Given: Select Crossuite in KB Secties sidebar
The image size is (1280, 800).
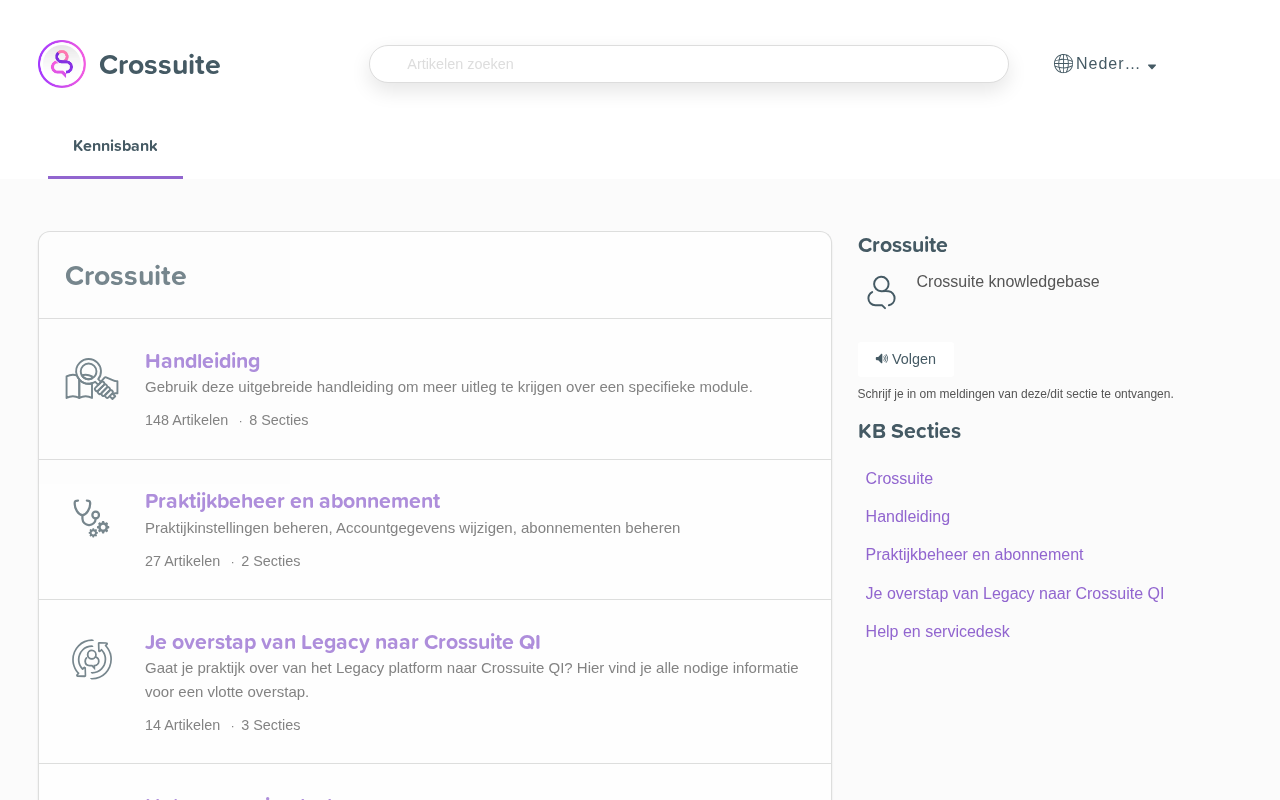Looking at the screenshot, I should pyautogui.click(x=899, y=479).
